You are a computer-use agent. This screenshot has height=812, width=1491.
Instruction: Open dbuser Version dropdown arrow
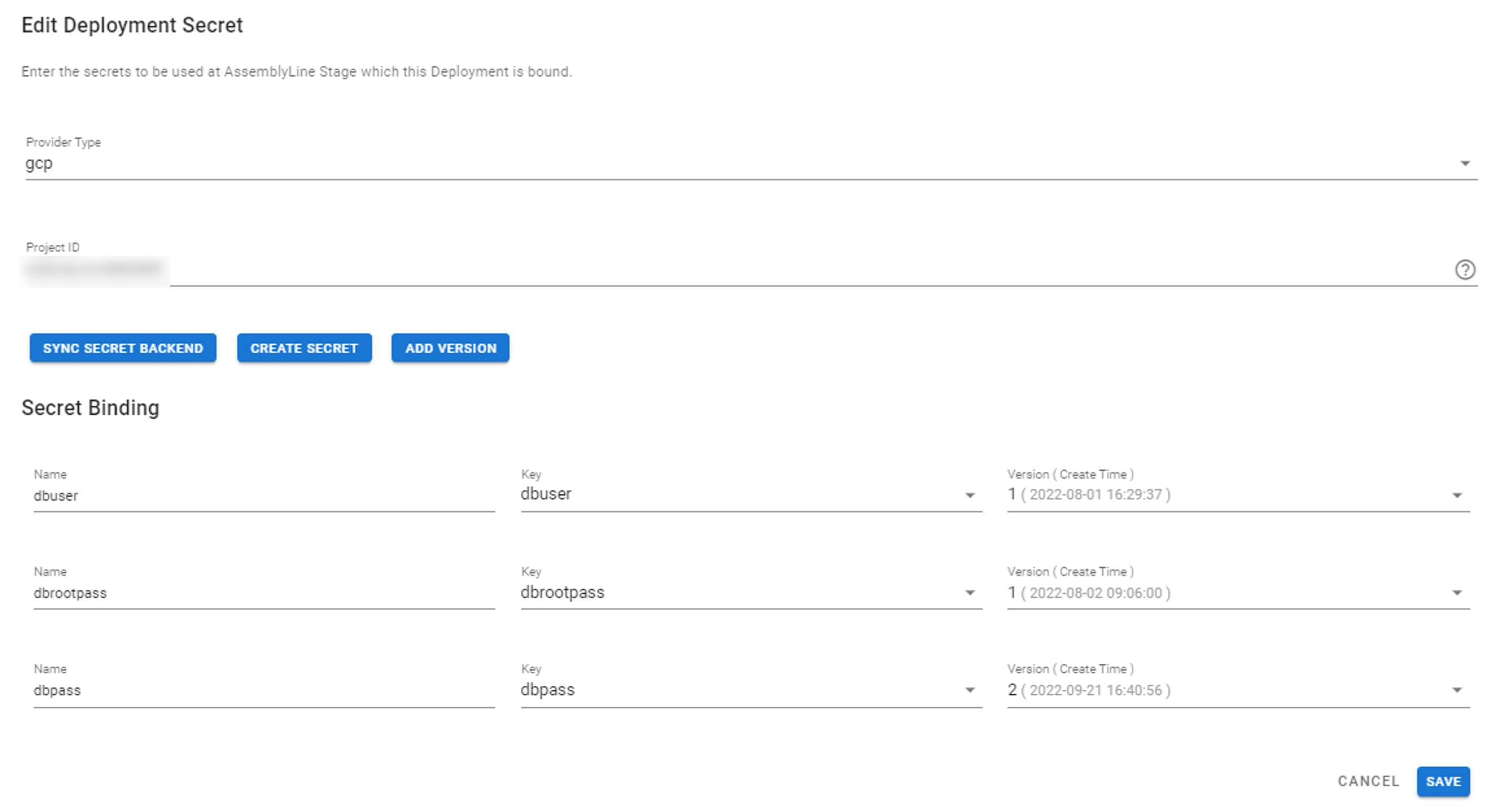[x=1457, y=496]
